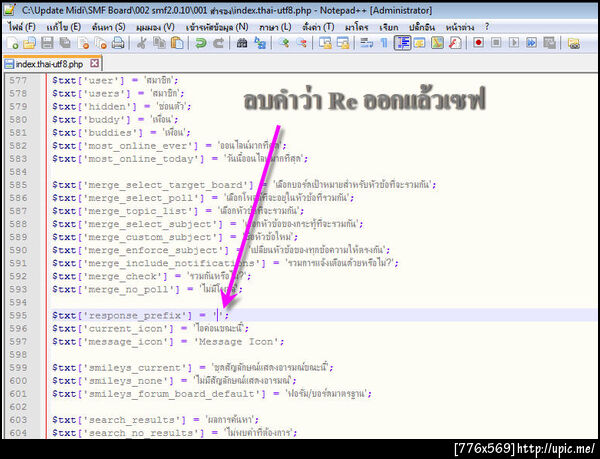Click the Redo arrow icon
The width and height of the screenshot is (600, 459).
click(218, 43)
